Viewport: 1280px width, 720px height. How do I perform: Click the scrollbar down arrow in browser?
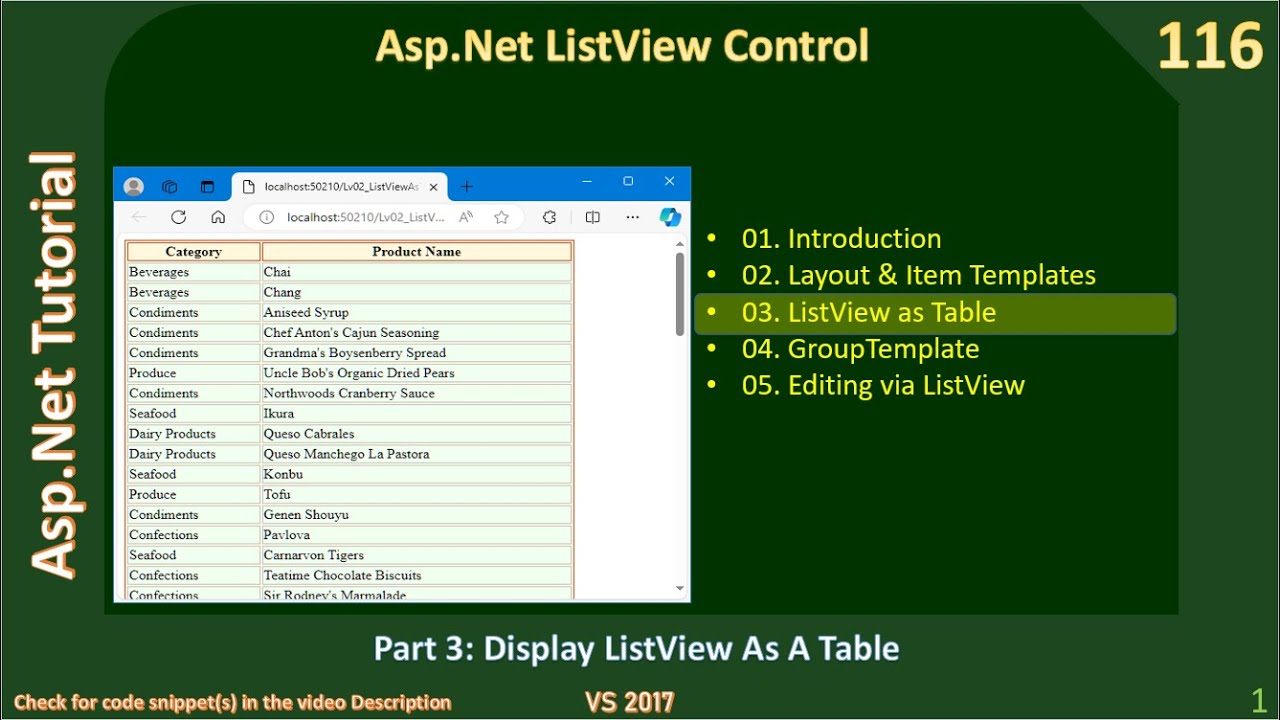click(680, 589)
